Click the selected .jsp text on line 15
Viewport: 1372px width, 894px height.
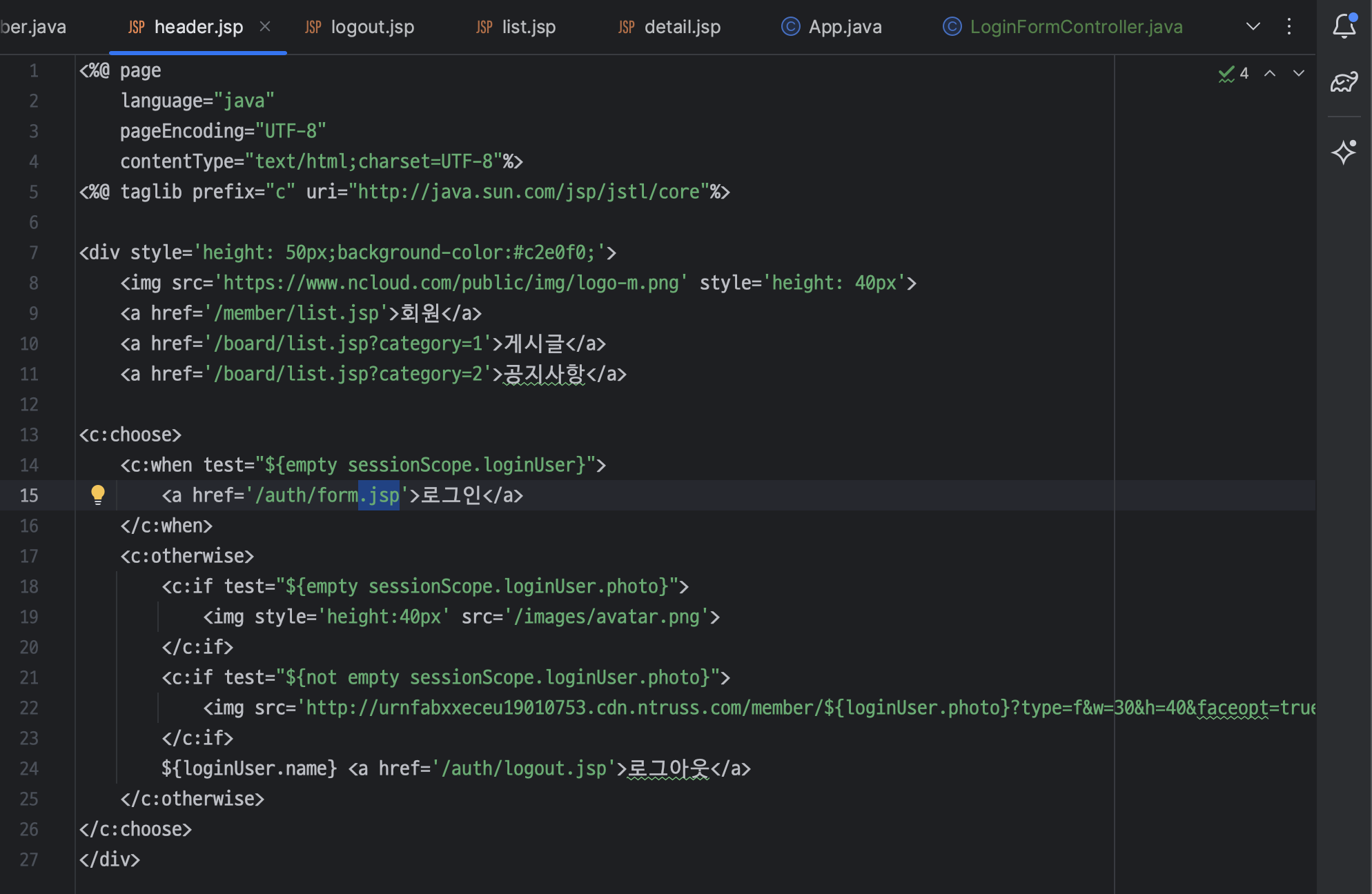point(379,495)
